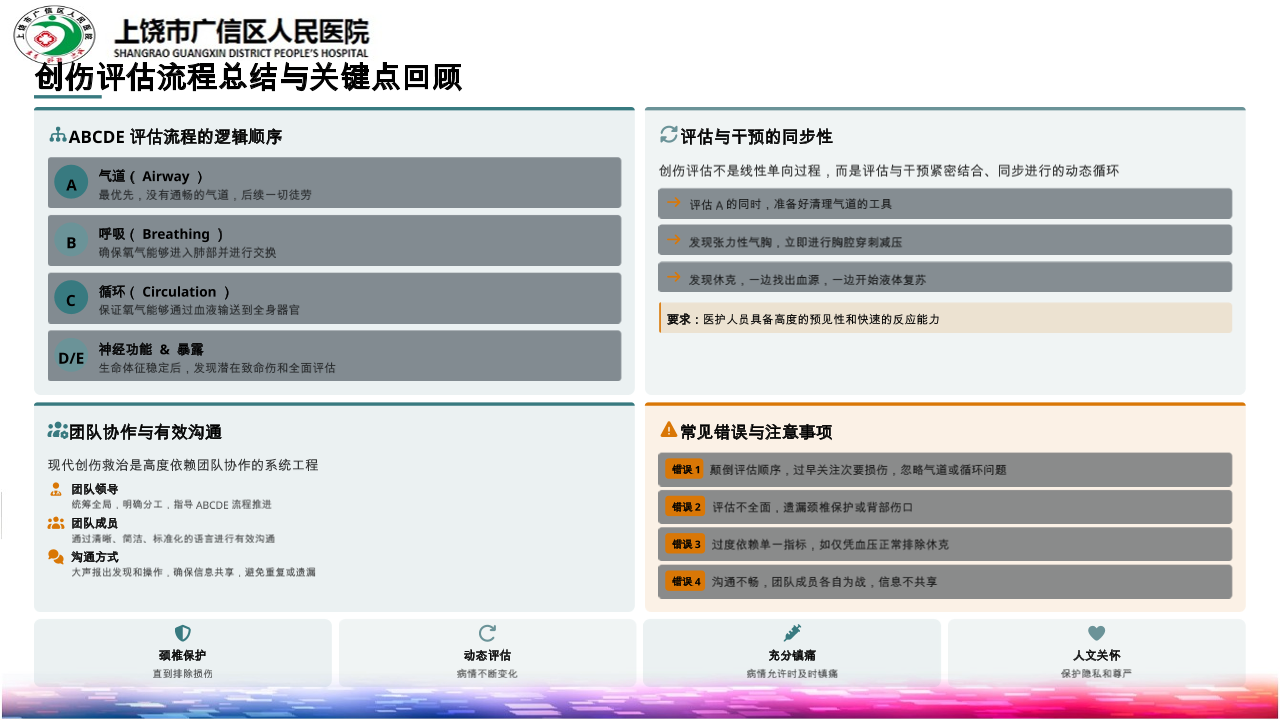Click the row 发现张力性气胸，立即进行胸腔穿刺减压
The width and height of the screenshot is (1280, 720).
[945, 241]
